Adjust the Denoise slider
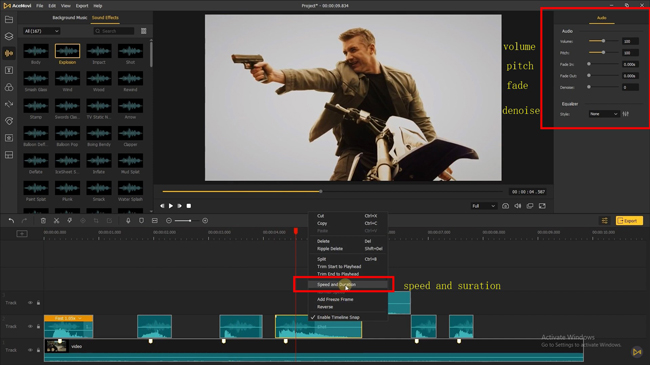This screenshot has width=650, height=365. [x=604, y=87]
